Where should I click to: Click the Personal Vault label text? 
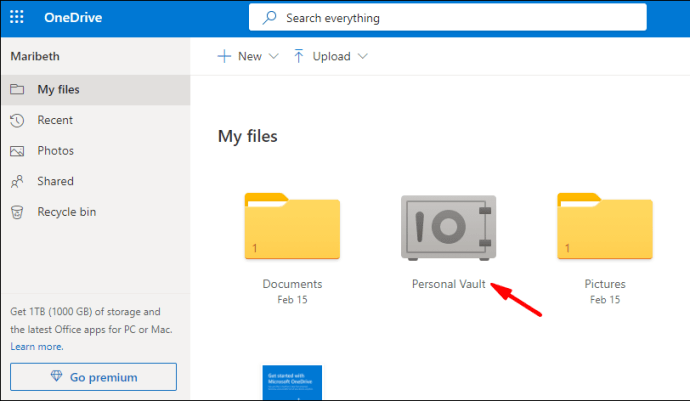click(x=448, y=284)
